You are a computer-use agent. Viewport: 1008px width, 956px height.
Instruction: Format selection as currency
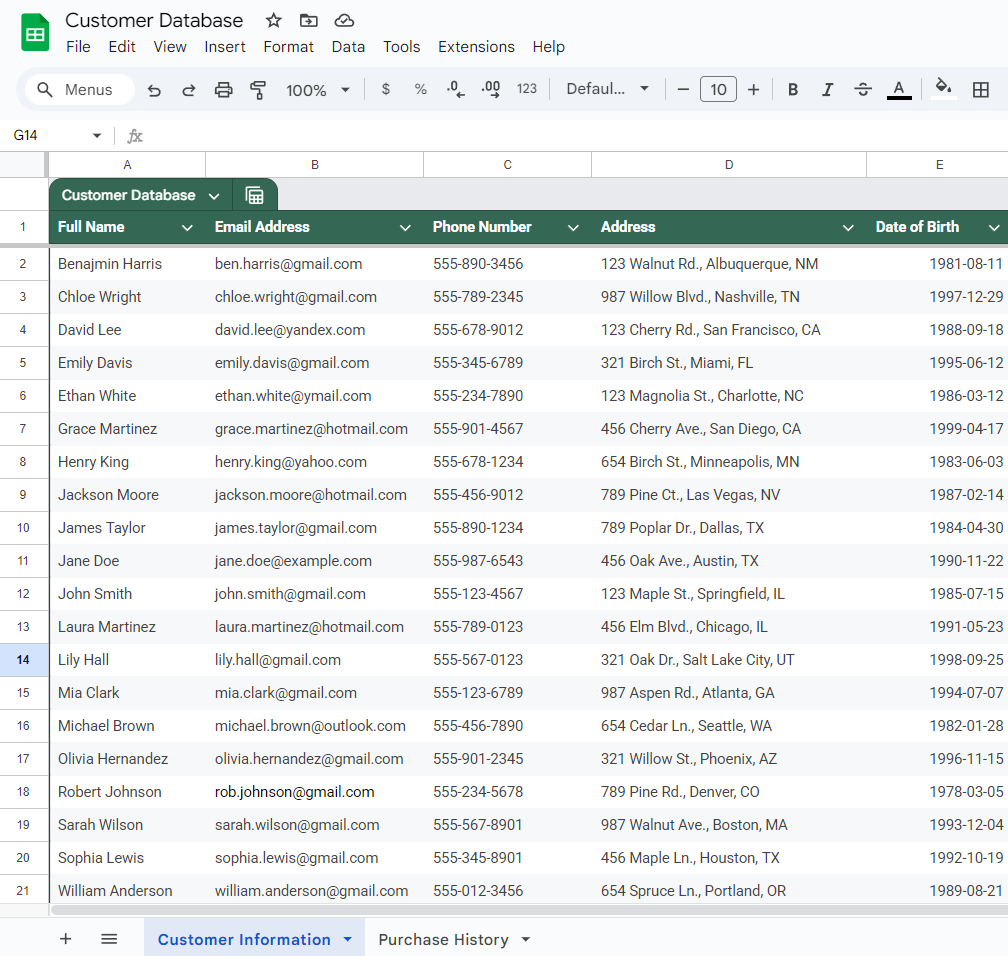pyautogui.click(x=386, y=90)
